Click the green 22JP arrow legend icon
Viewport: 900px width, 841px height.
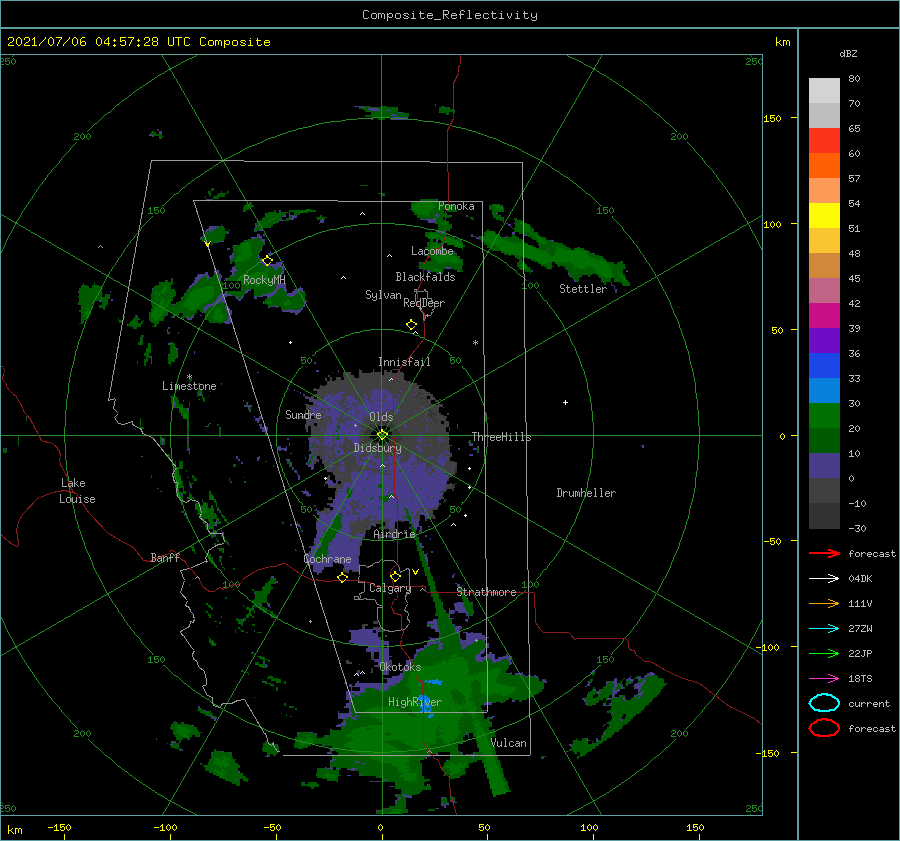[x=824, y=653]
